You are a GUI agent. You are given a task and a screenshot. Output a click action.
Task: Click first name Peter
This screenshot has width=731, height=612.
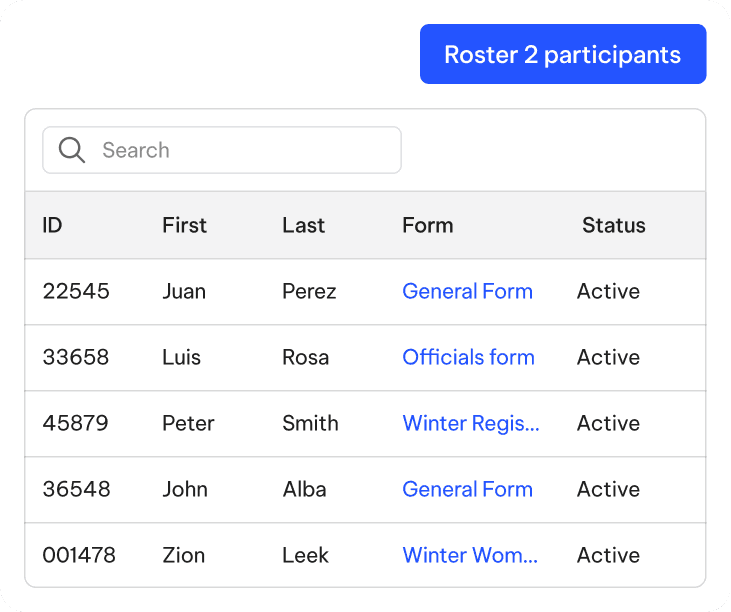coord(188,423)
